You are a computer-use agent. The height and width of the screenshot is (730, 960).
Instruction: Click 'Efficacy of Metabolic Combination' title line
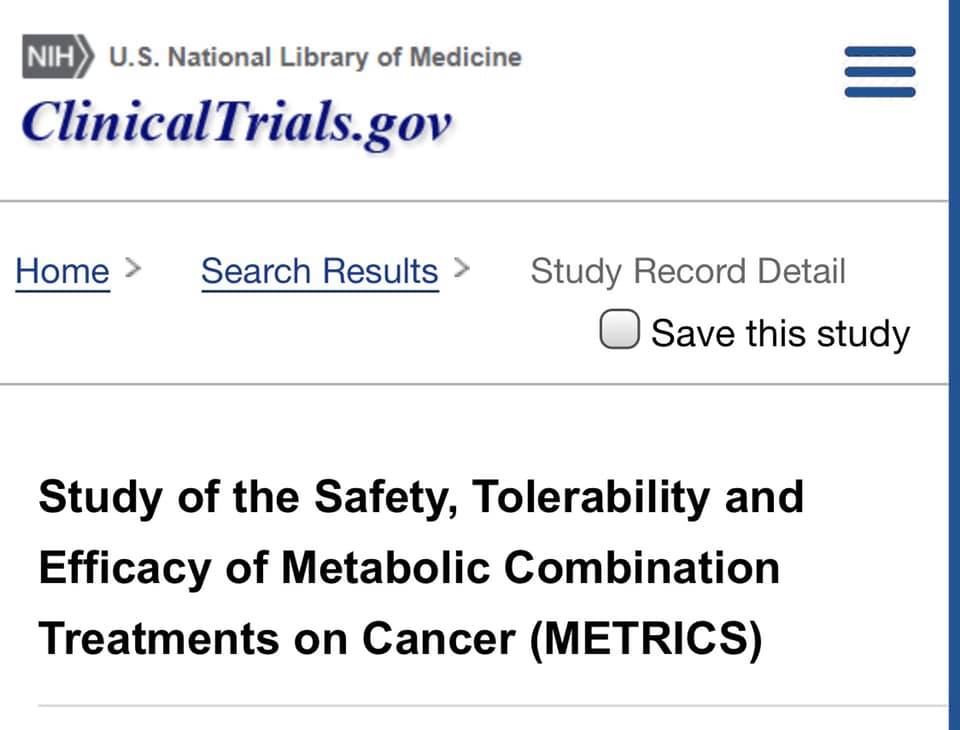(x=409, y=568)
